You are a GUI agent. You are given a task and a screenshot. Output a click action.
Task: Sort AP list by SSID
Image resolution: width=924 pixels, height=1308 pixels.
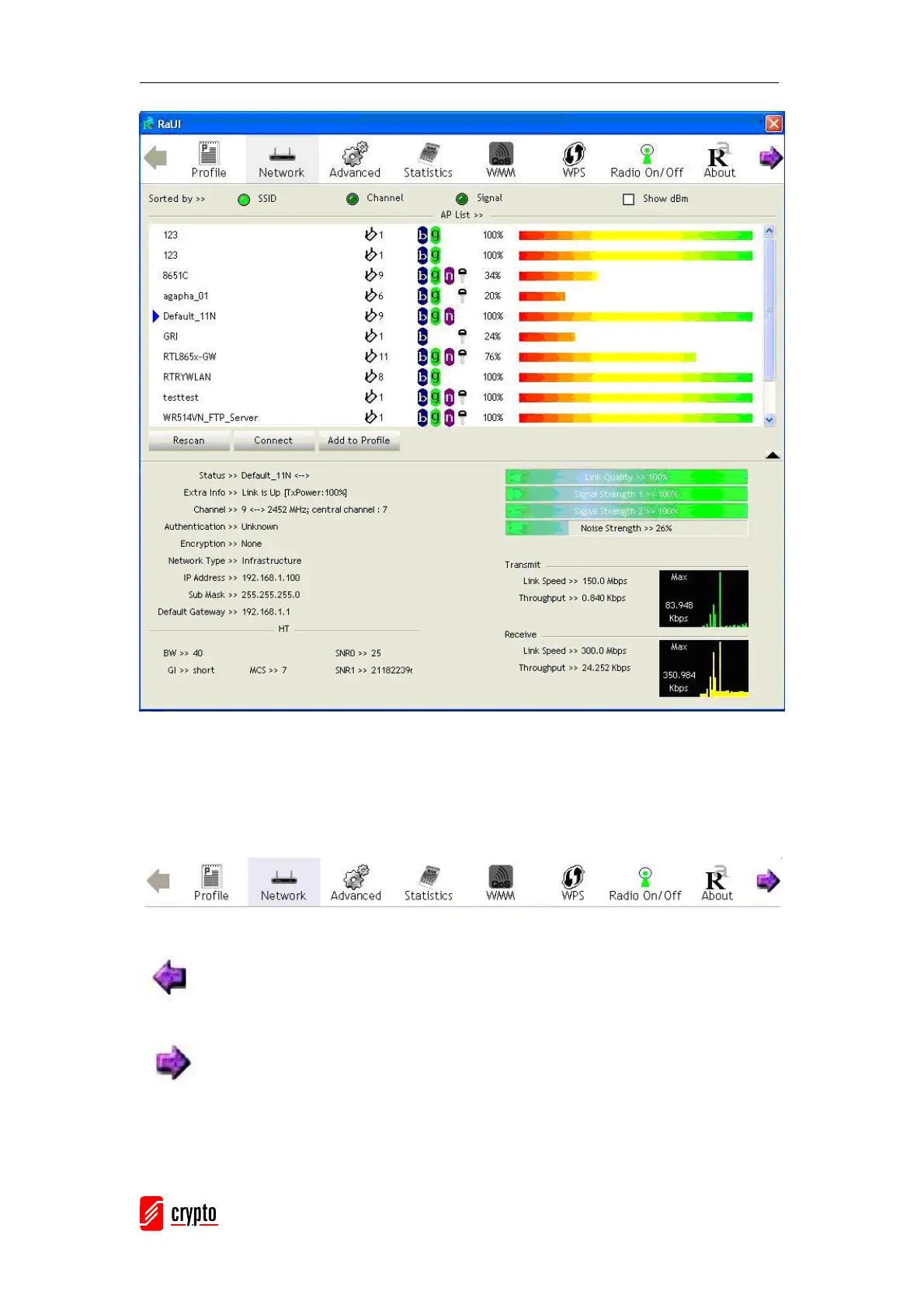pos(244,200)
